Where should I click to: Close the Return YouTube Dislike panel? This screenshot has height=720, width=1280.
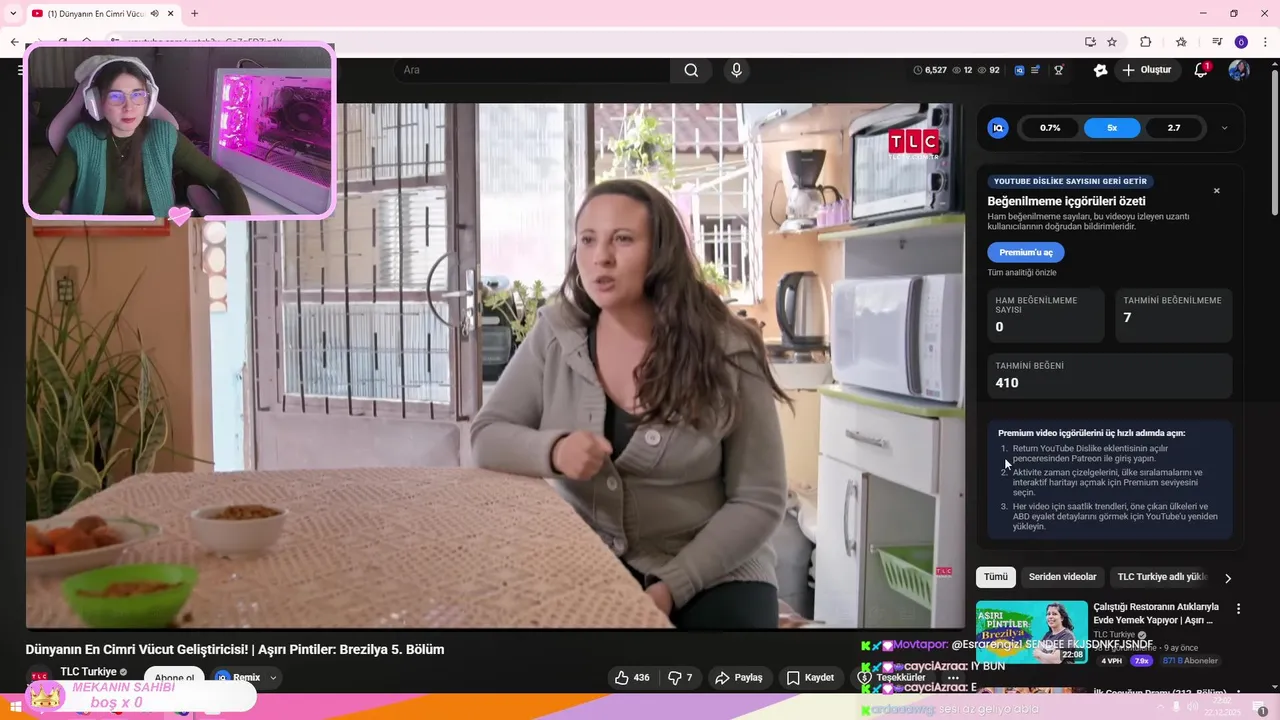(x=1216, y=191)
